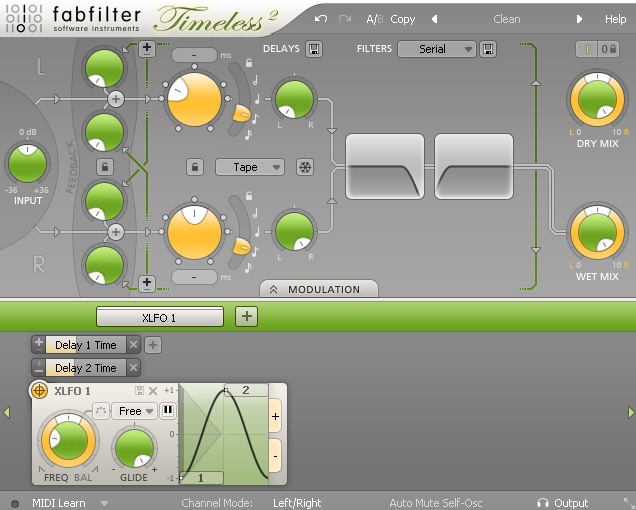Click the XLFO 1 drag target icon
This screenshot has width=636, height=510.
pos(39,391)
